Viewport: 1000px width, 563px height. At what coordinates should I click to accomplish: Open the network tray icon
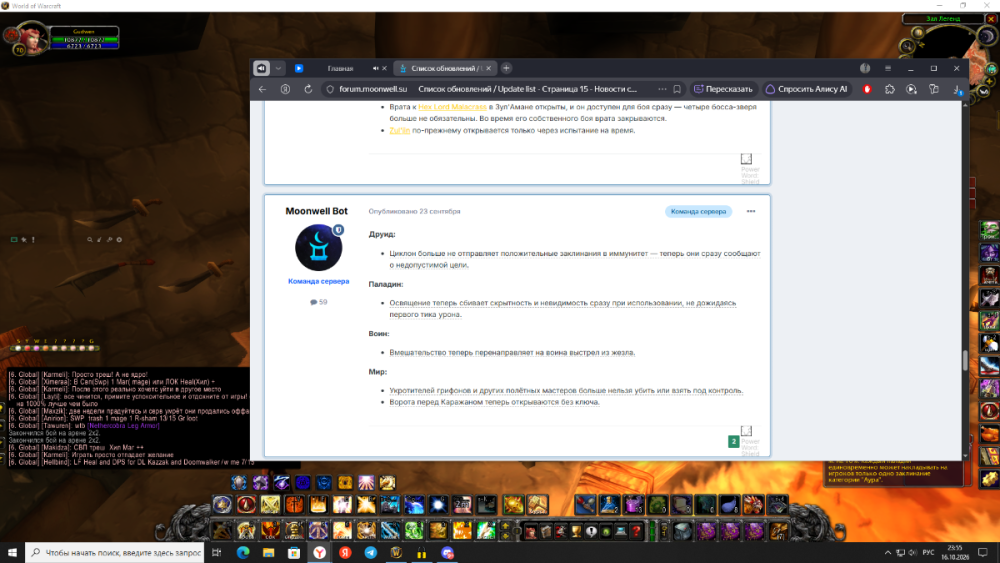(x=901, y=553)
